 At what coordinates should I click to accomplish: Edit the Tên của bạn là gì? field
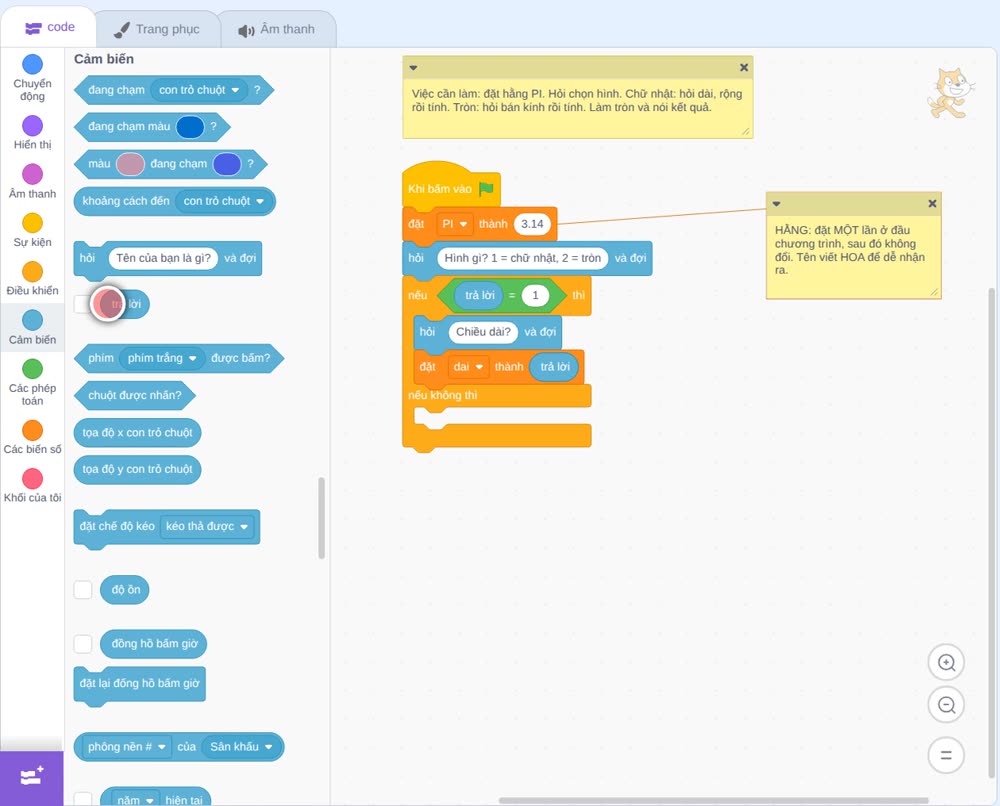(x=163, y=258)
